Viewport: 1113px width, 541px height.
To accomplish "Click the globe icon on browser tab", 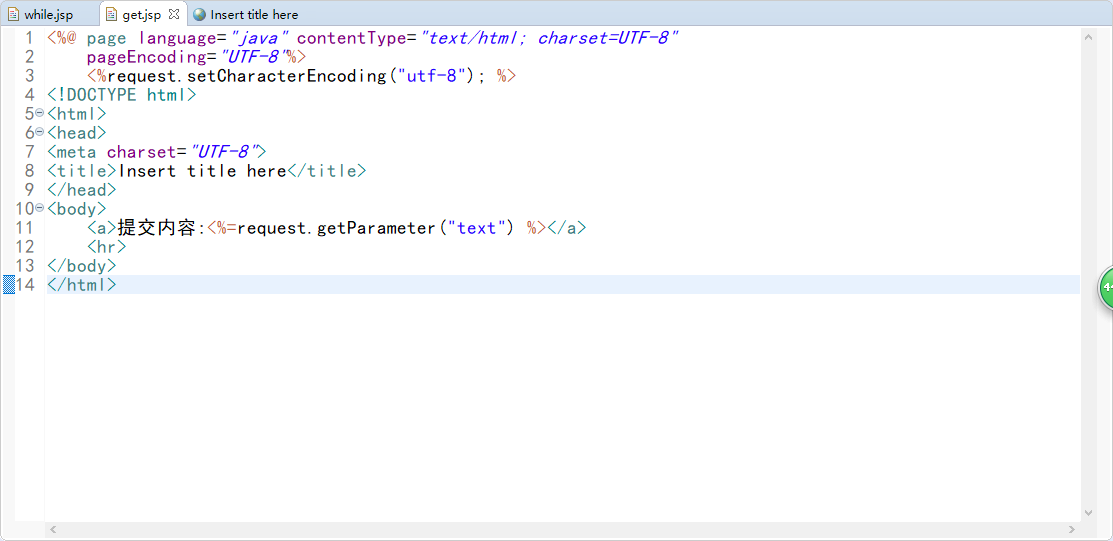I will coord(199,14).
